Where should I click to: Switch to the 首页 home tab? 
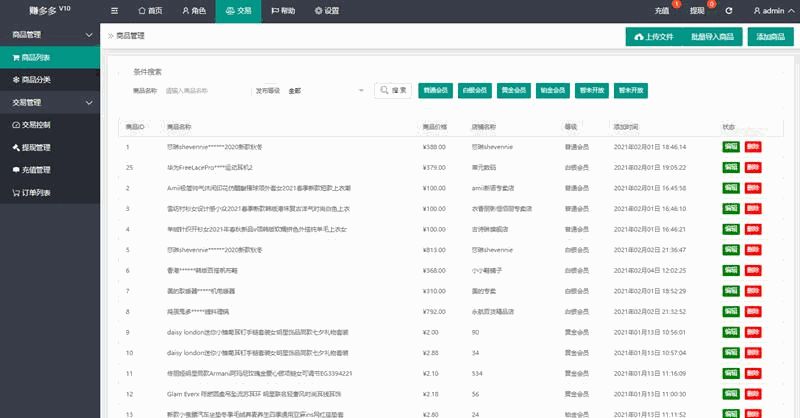point(148,11)
